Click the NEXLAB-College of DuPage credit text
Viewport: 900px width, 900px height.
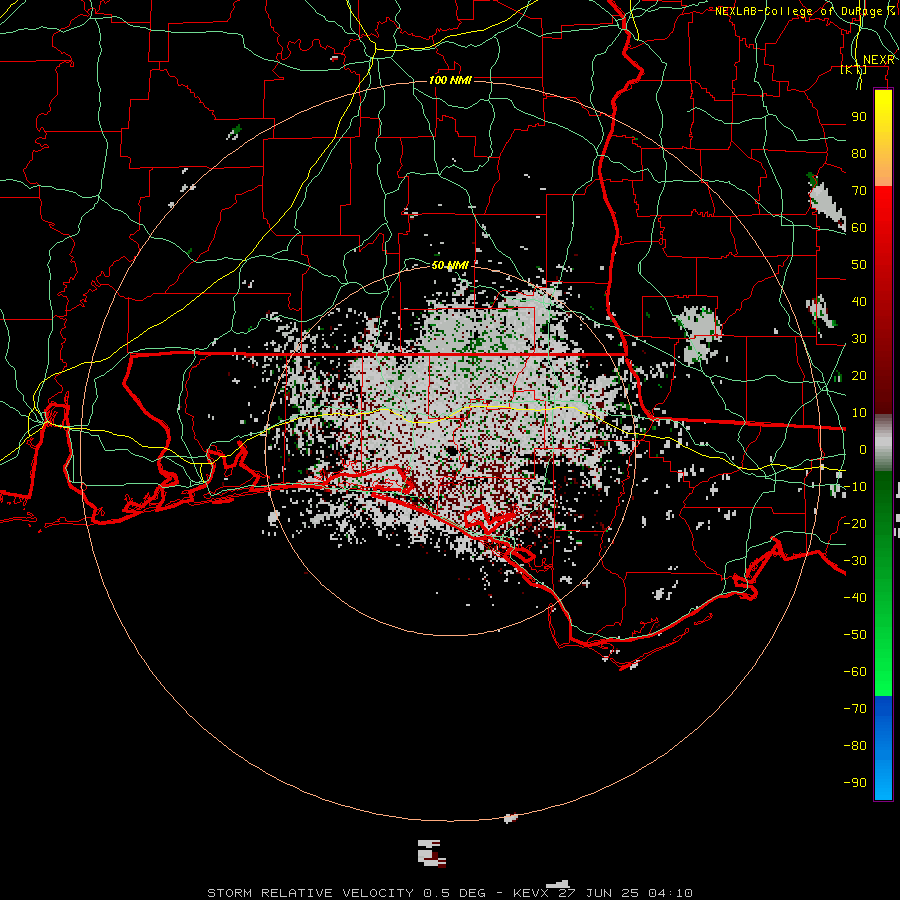click(x=805, y=11)
